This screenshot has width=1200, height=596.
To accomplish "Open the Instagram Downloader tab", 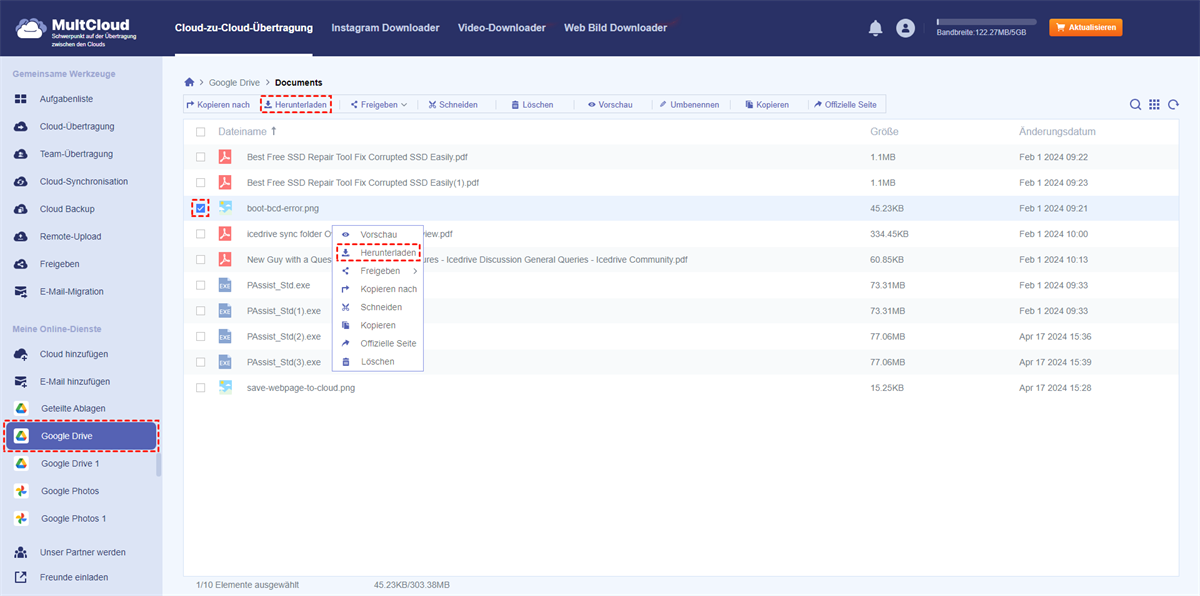I will click(x=385, y=28).
